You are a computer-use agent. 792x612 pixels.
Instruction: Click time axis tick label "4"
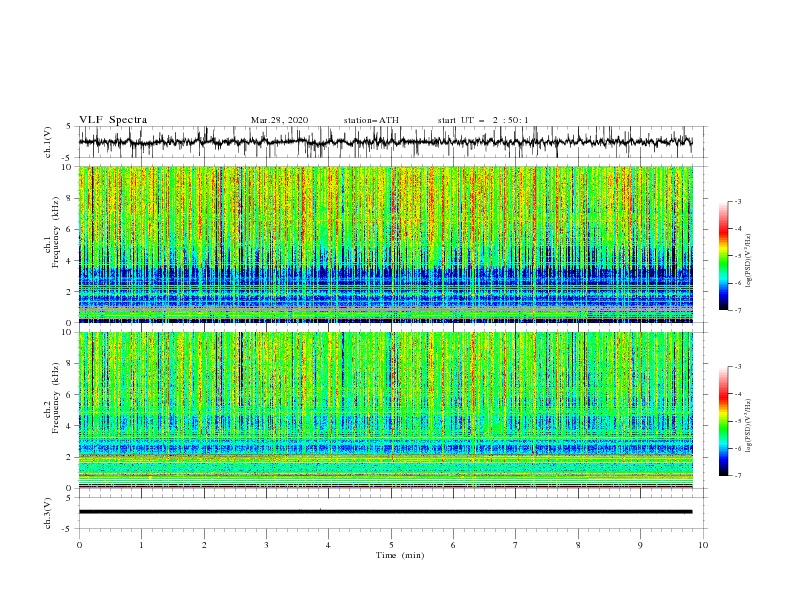click(328, 545)
